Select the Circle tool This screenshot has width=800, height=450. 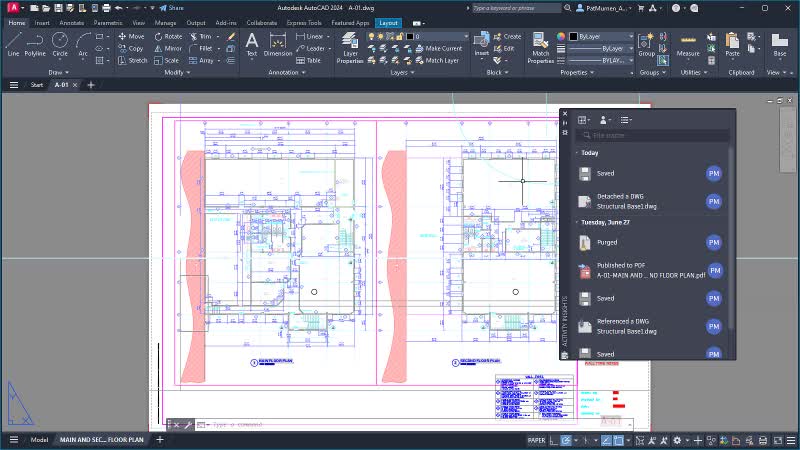point(60,44)
